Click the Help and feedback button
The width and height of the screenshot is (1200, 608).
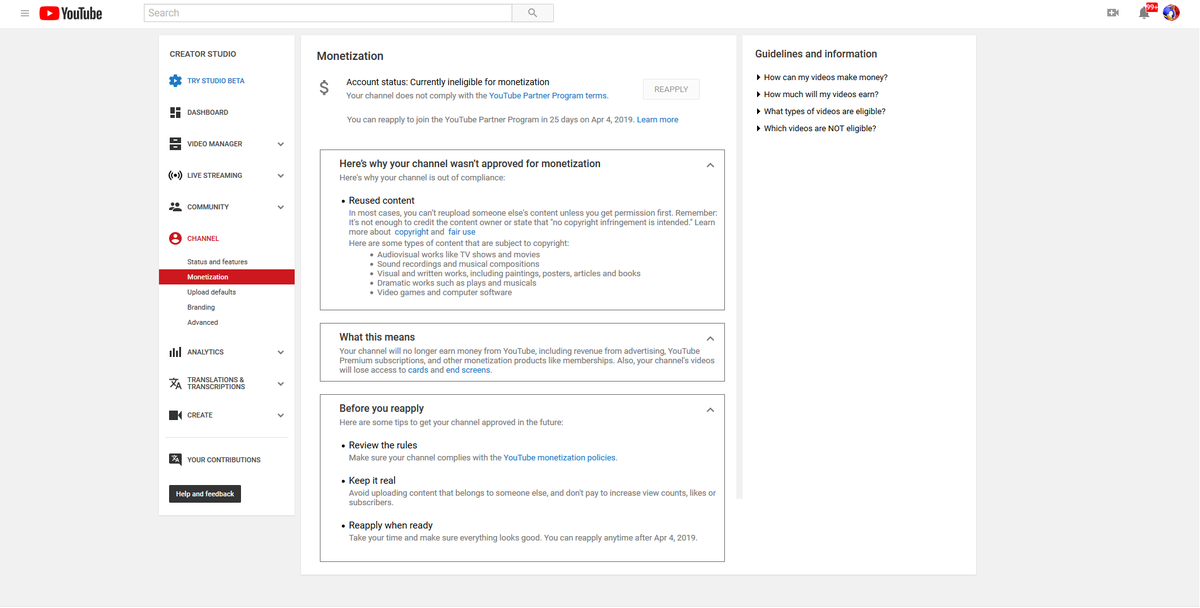pos(205,494)
